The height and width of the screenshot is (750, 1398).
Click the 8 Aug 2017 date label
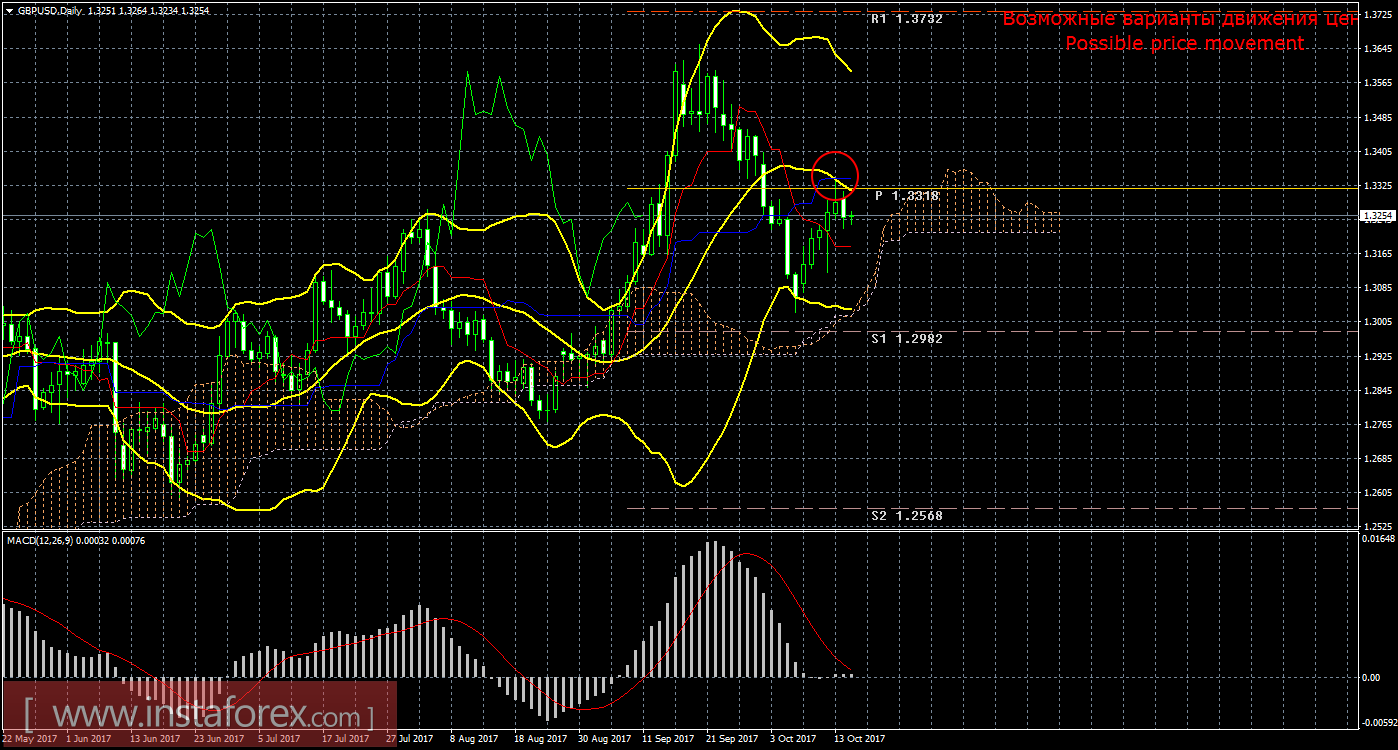[x=474, y=739]
